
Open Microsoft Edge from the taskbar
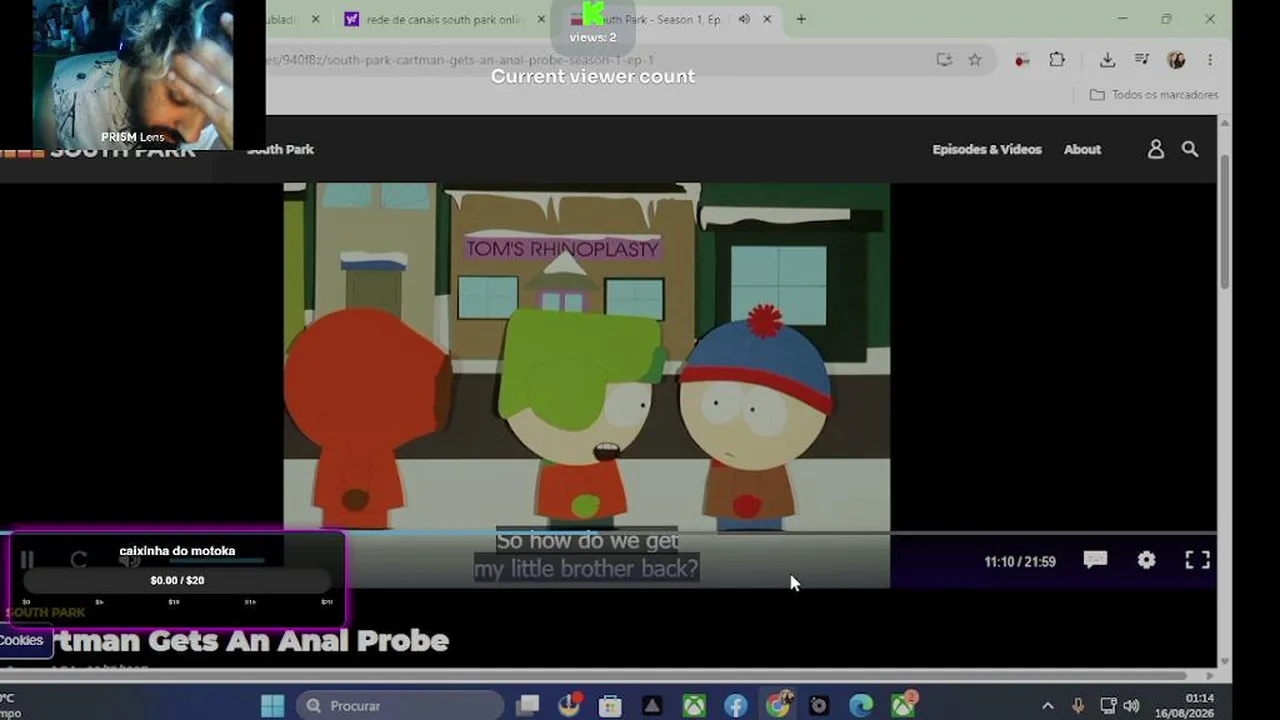click(x=861, y=706)
